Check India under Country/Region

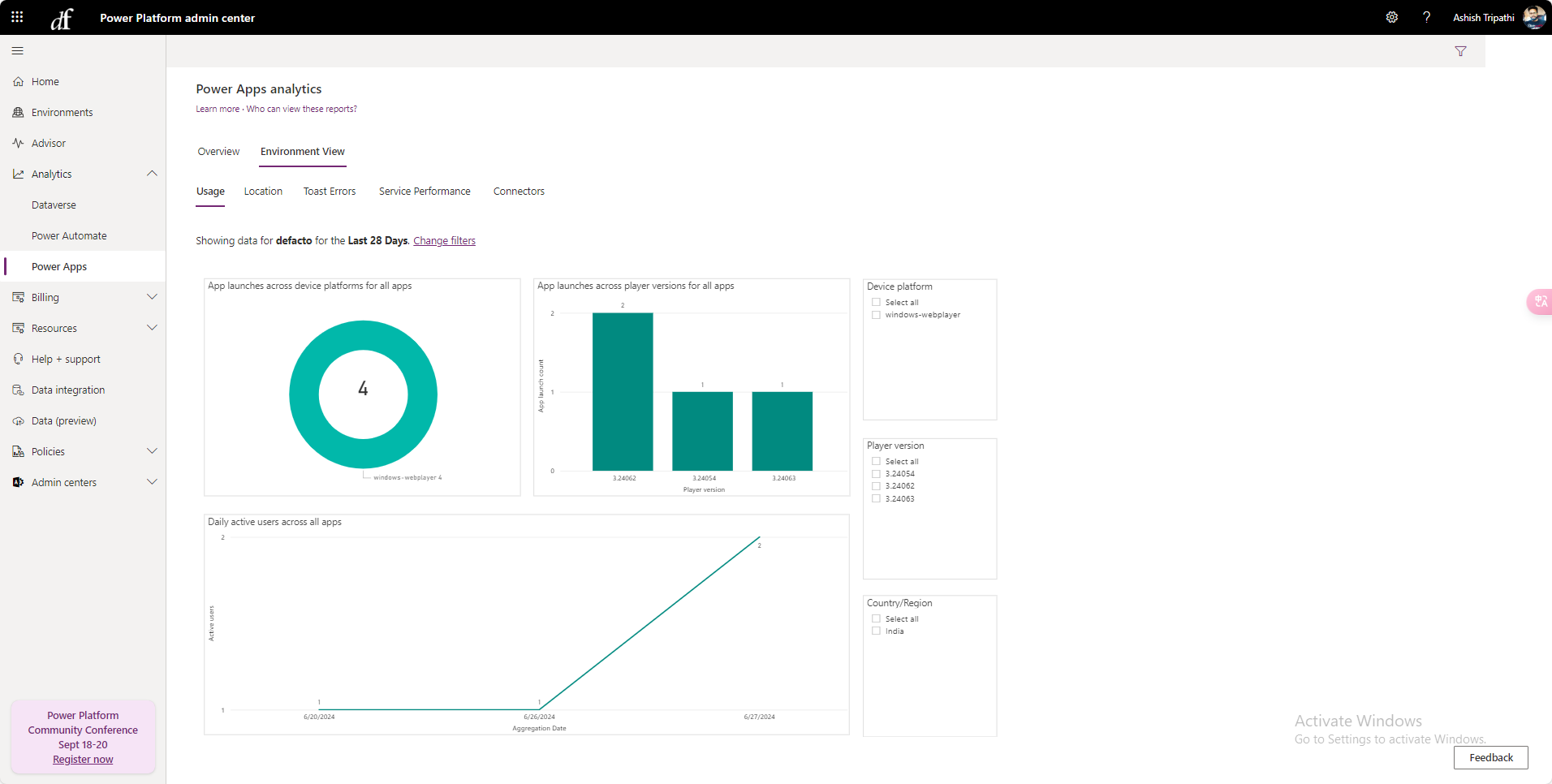pos(876,631)
